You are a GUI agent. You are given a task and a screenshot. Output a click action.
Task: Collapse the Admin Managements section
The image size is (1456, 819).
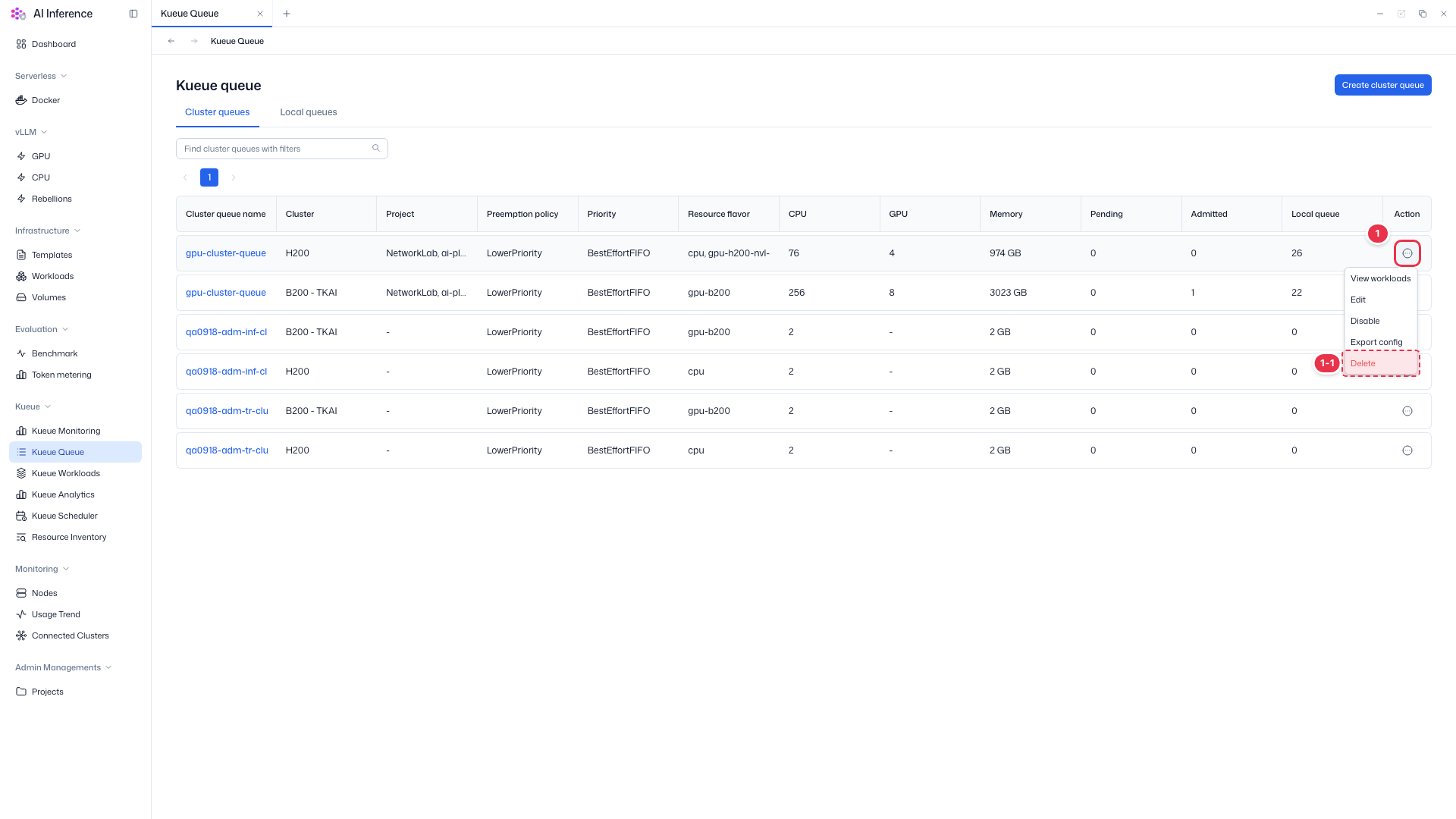coord(108,667)
